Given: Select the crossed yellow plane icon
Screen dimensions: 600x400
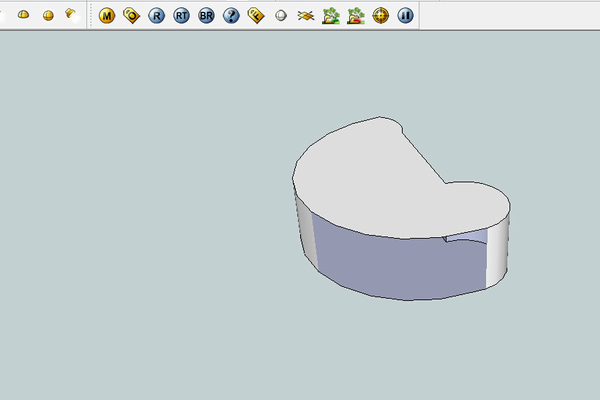Looking at the screenshot, I should coord(306,16).
